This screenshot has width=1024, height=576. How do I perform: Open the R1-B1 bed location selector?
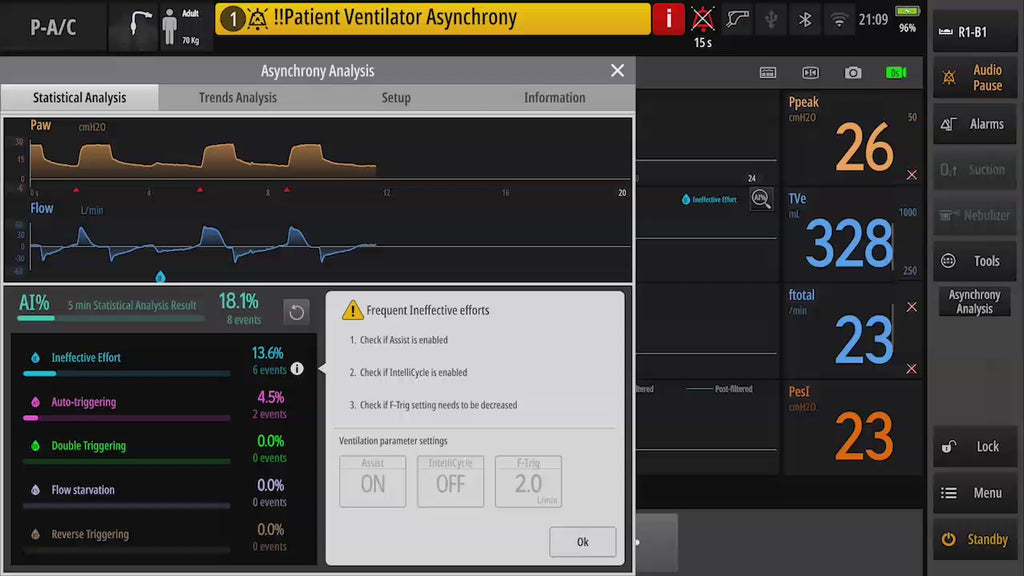pos(974,32)
